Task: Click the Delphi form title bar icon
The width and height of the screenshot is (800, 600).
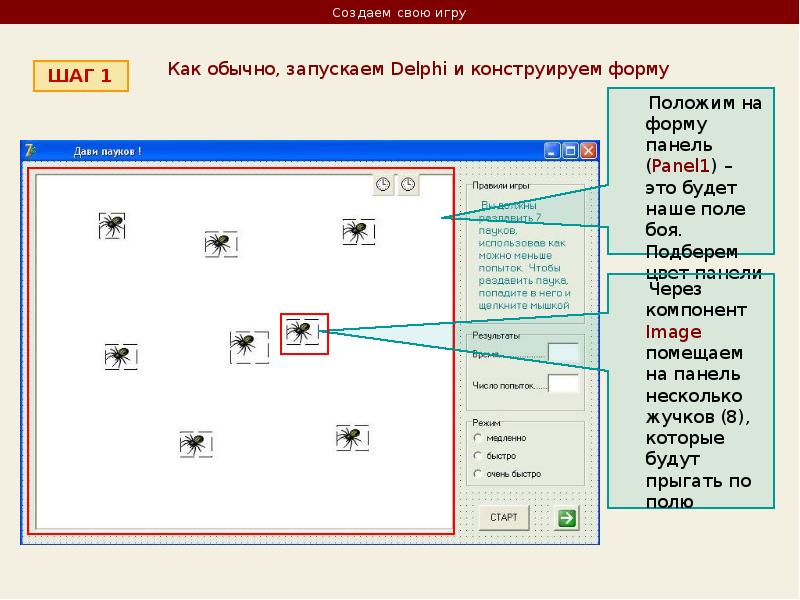Action: tap(31, 151)
